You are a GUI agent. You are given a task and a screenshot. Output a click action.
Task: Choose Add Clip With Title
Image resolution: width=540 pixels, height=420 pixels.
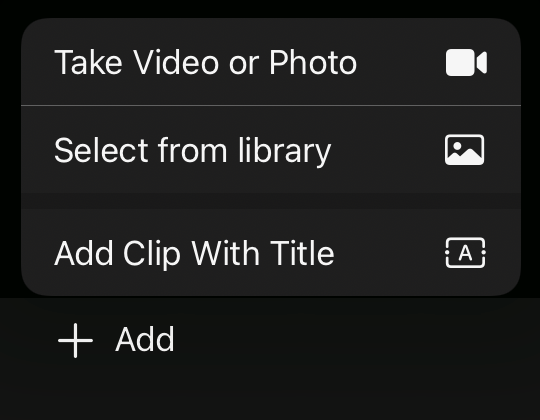point(271,252)
